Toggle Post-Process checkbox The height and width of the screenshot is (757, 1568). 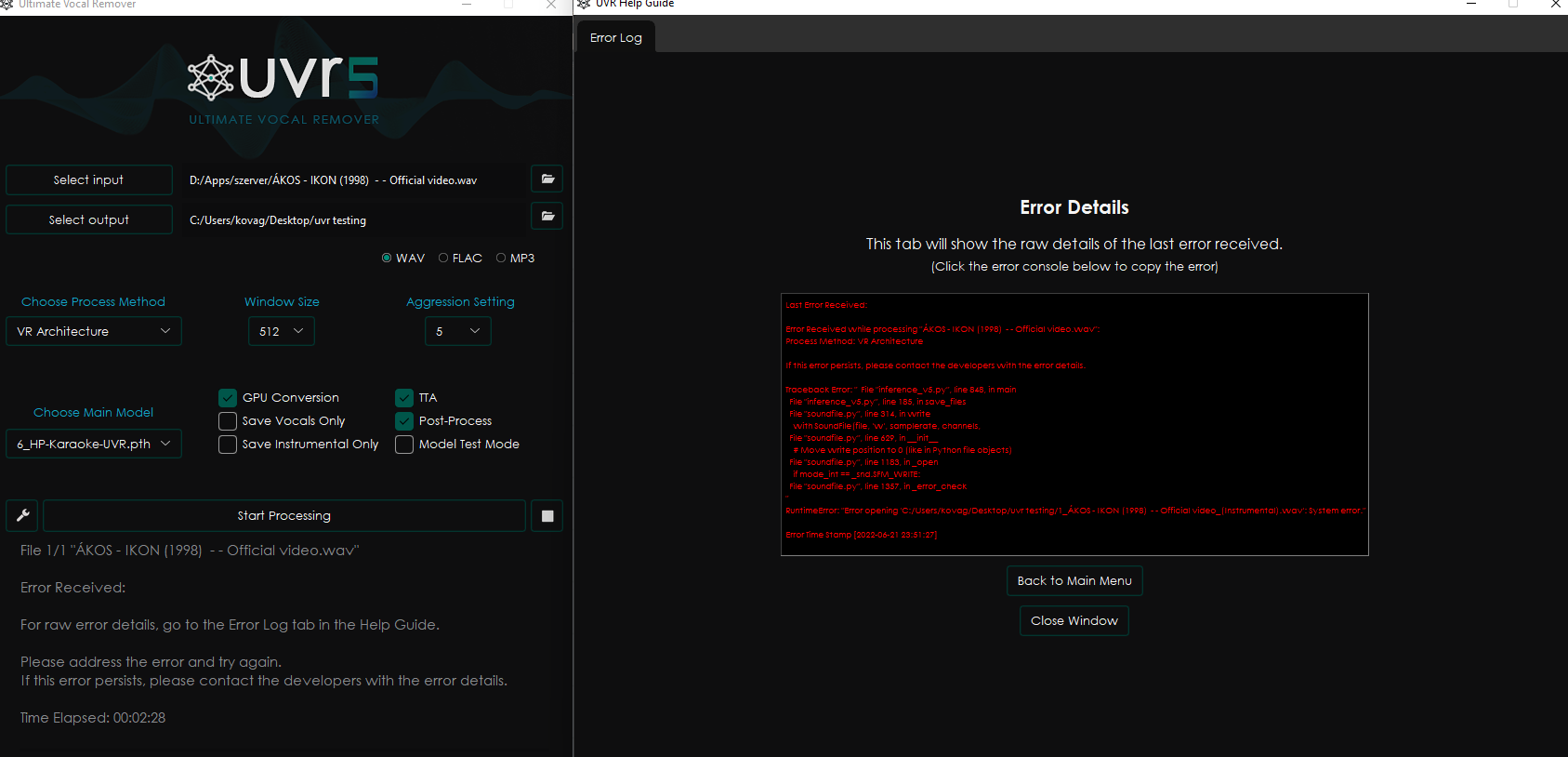pos(404,421)
